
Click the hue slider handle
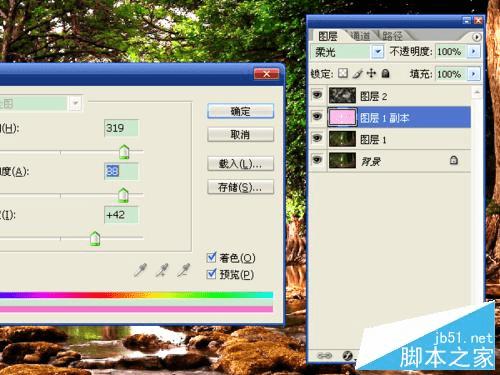click(x=124, y=152)
